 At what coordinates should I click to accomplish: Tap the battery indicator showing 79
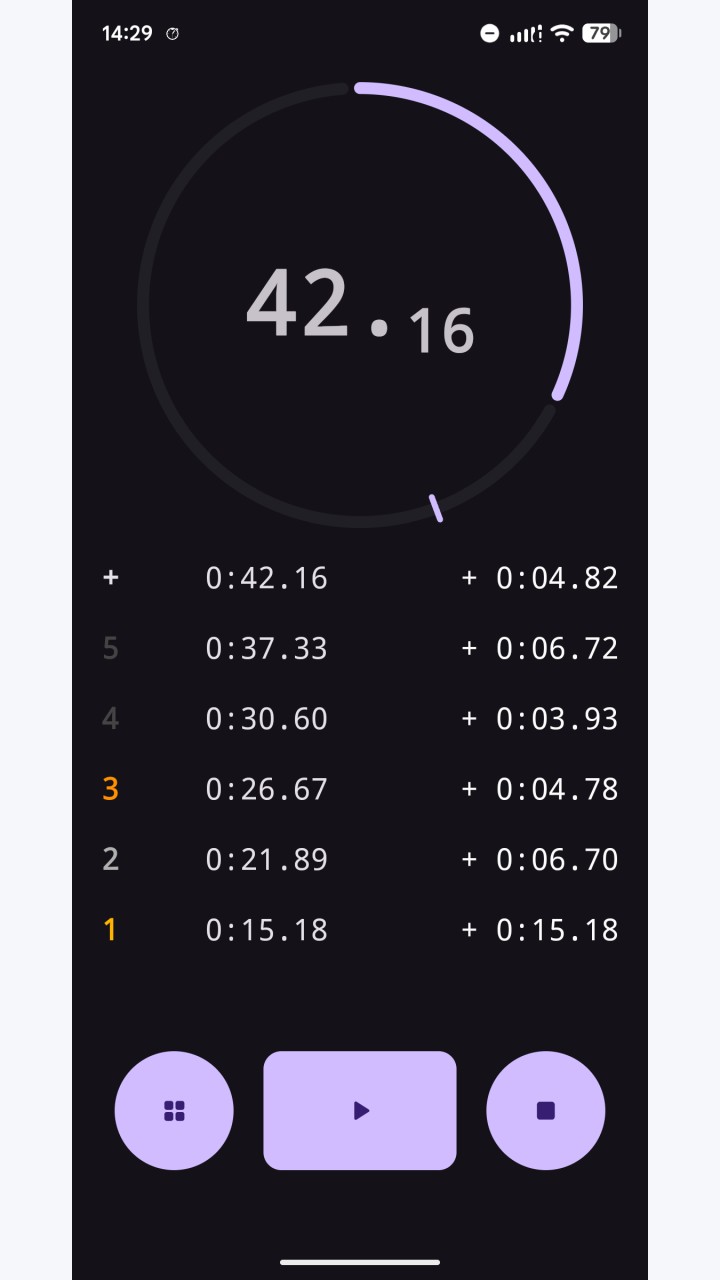coord(601,34)
